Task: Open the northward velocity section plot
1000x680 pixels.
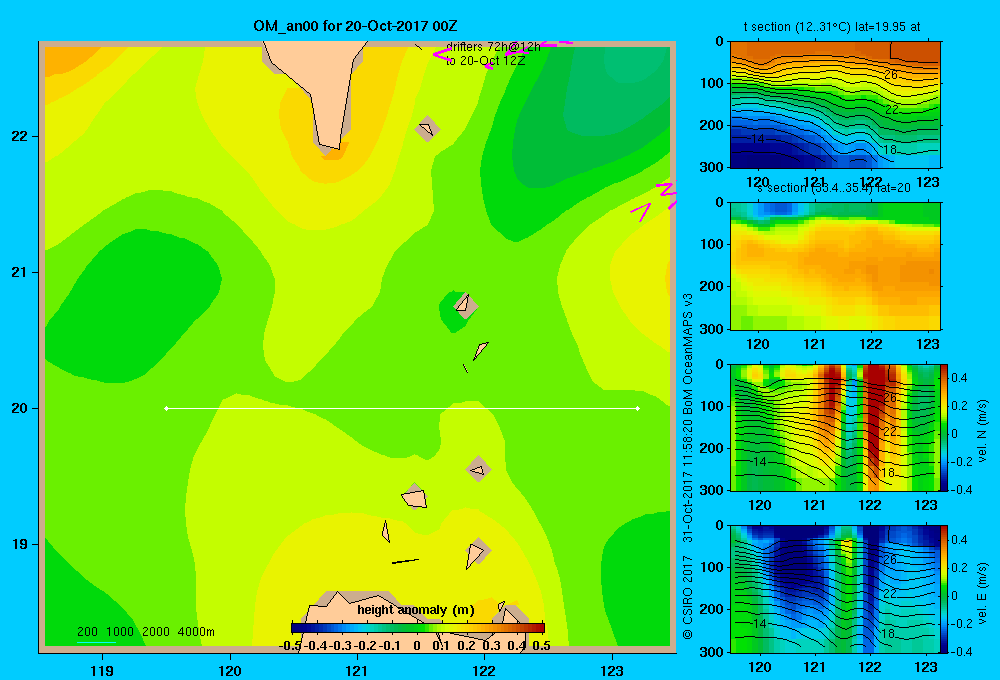Action: pyautogui.click(x=835, y=427)
